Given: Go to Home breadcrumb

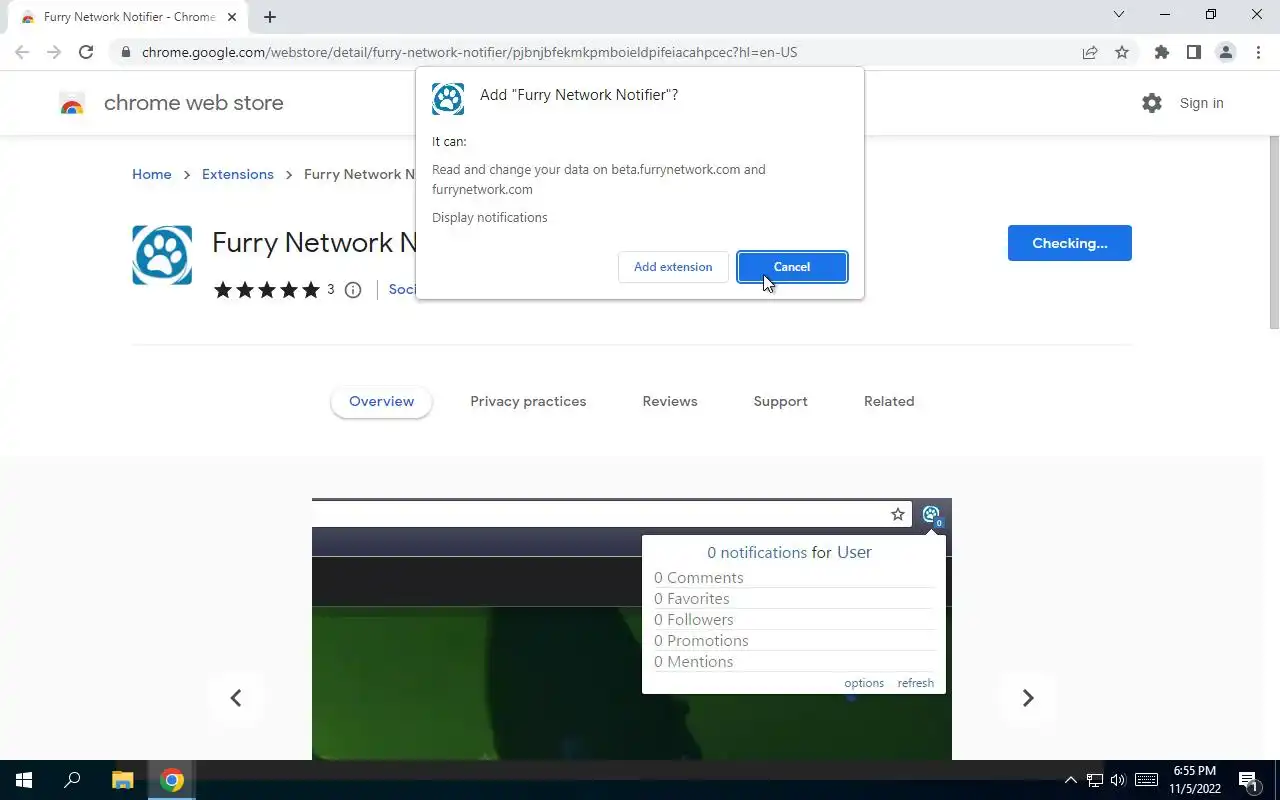Looking at the screenshot, I should 152,174.
